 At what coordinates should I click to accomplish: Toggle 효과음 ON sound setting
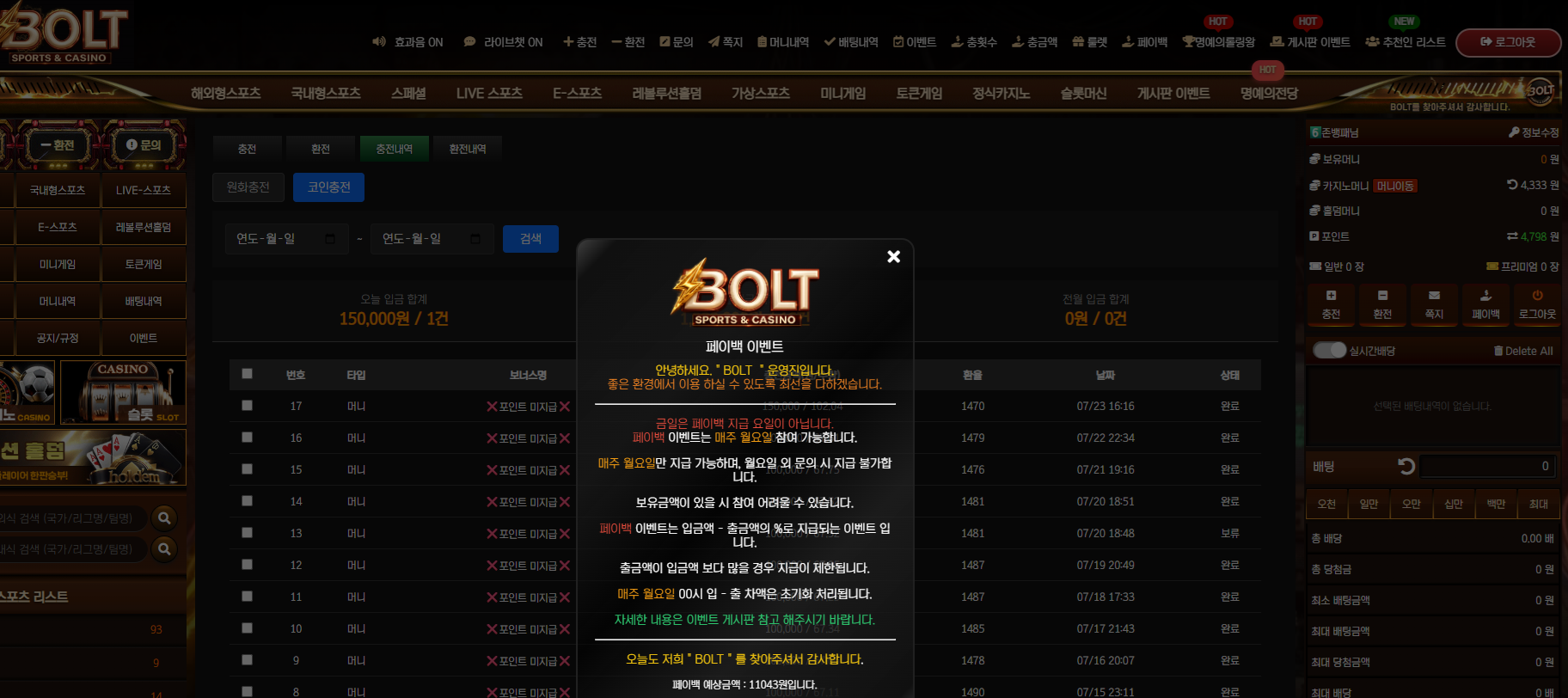pos(407,42)
